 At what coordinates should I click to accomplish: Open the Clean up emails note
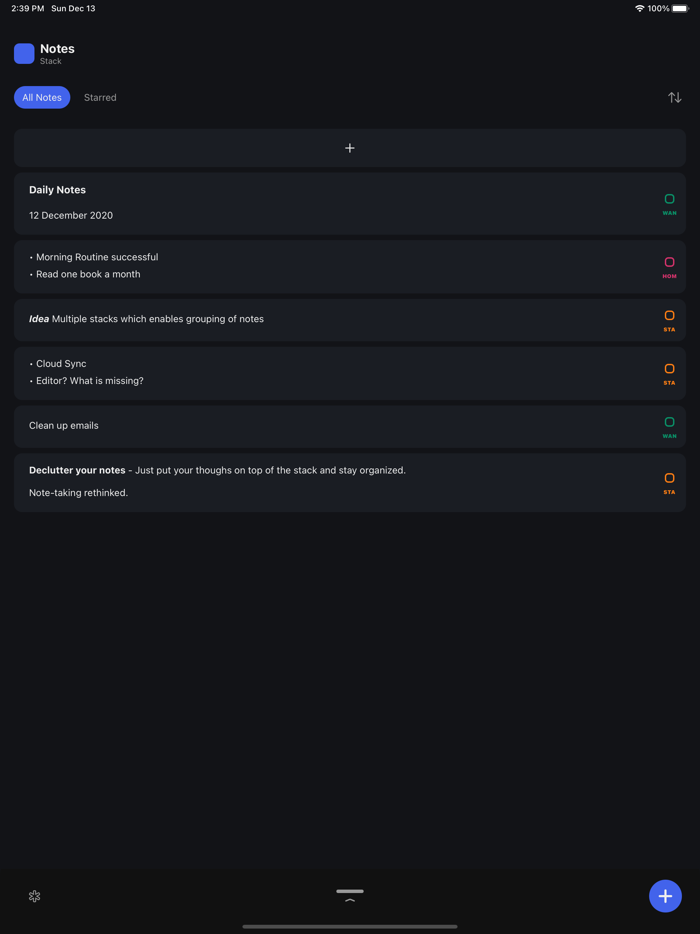tap(300, 426)
